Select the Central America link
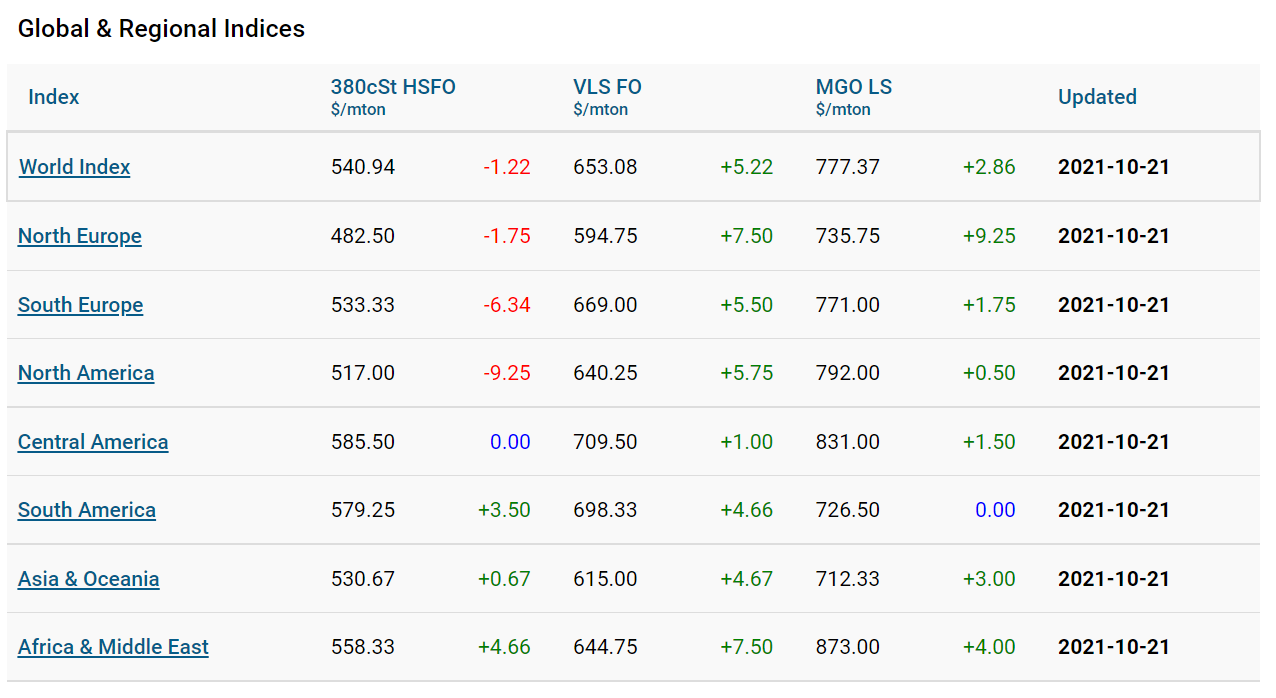Viewport: 1276px width, 698px height. tap(93, 442)
